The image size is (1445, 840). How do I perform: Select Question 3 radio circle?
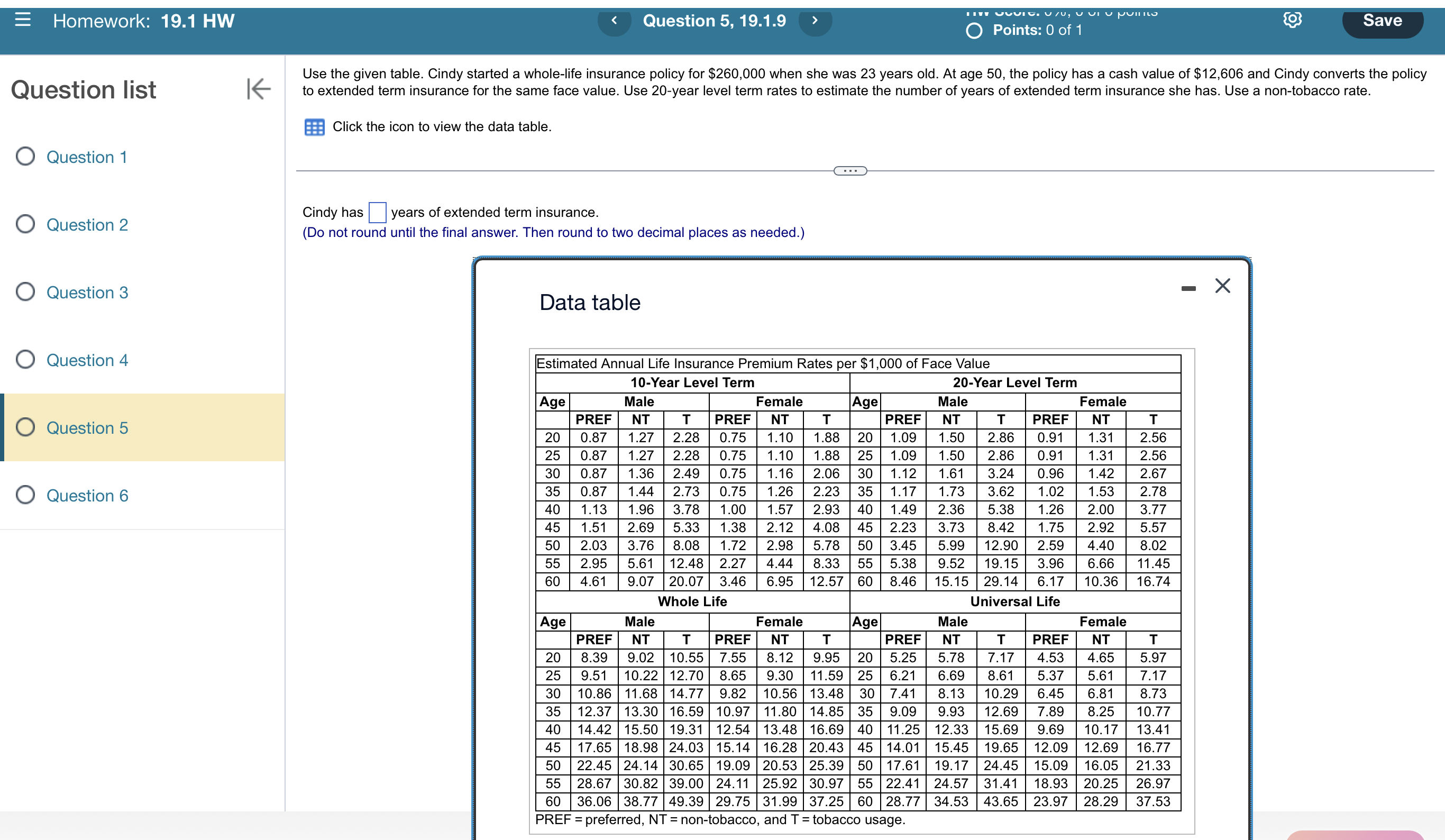pos(25,292)
